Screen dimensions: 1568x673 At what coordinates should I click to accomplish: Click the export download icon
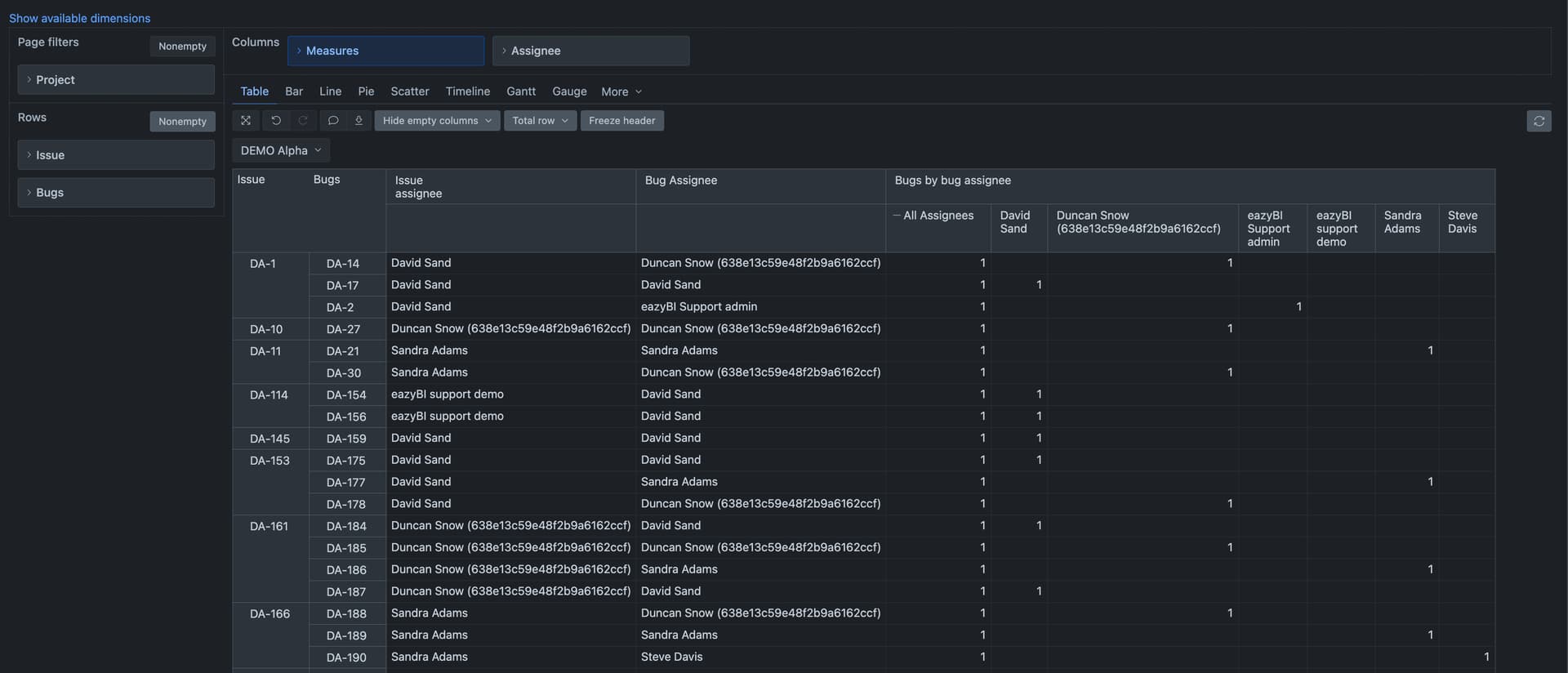click(359, 121)
